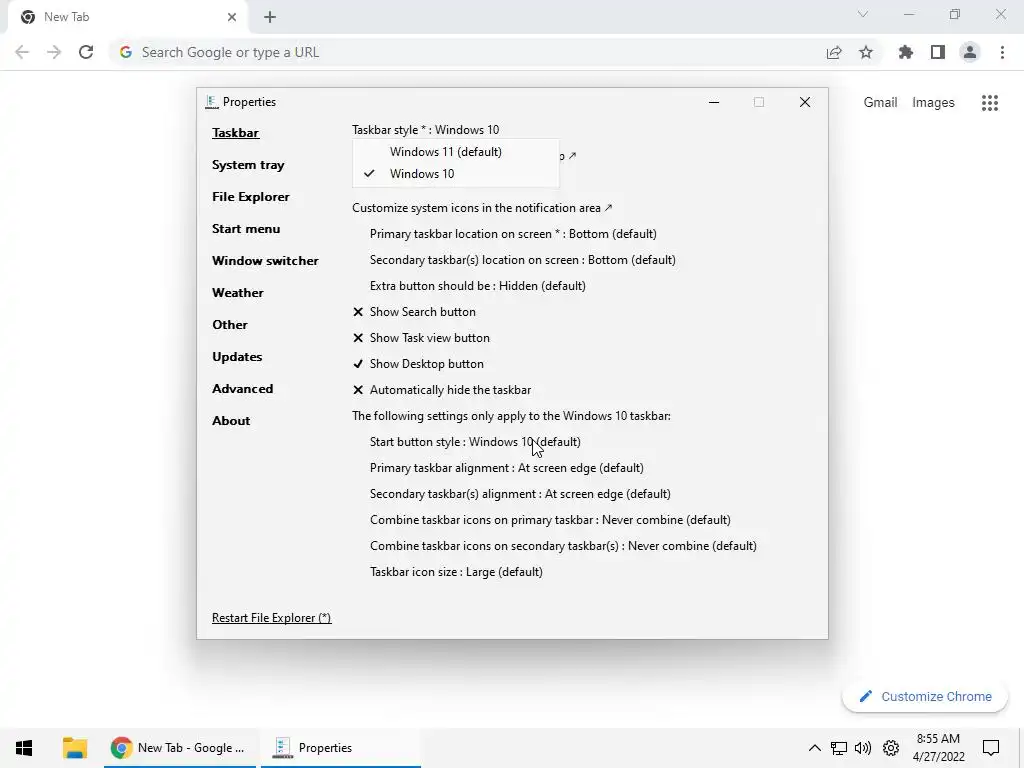Click the settings gear tray icon
This screenshot has width=1024, height=768.
[x=891, y=748]
